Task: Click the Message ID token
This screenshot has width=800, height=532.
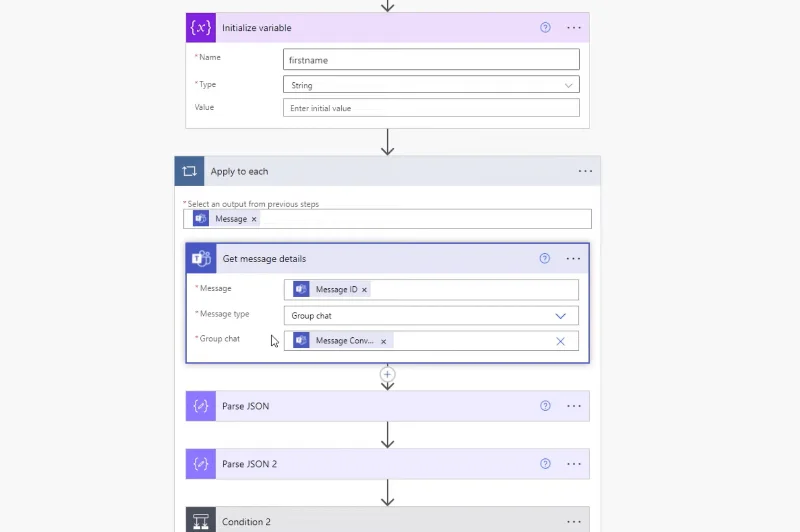Action: click(x=331, y=289)
